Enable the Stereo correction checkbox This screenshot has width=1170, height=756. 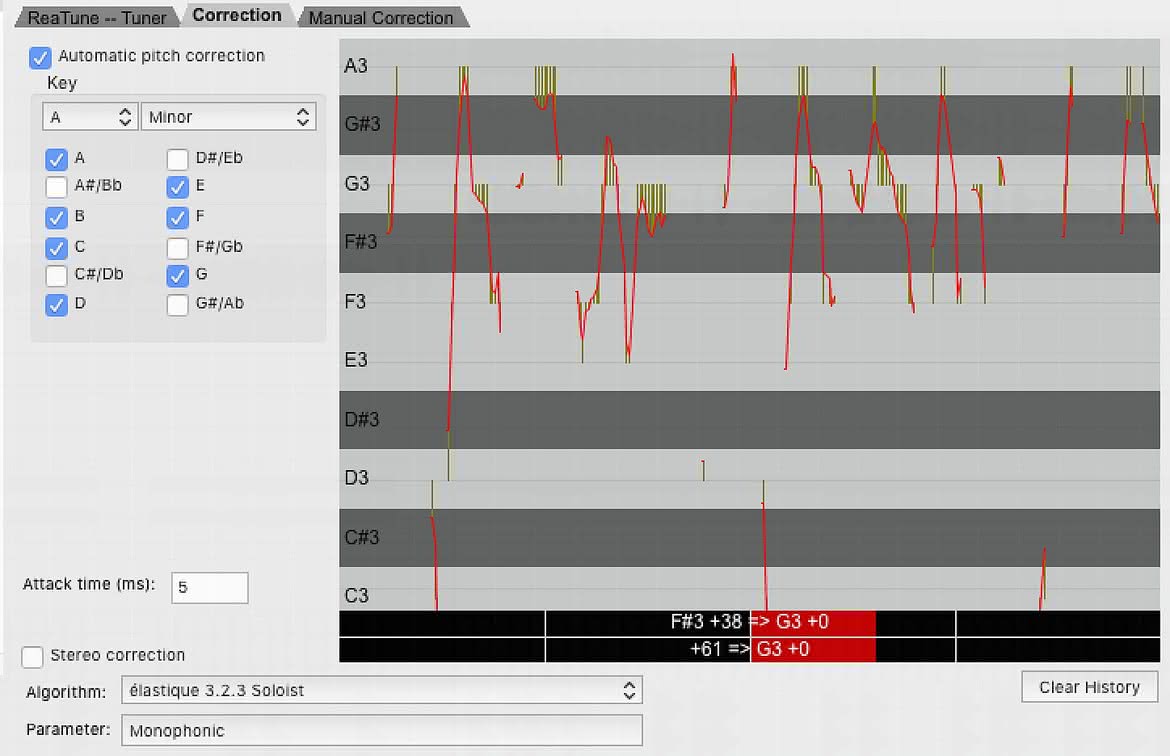tap(32, 657)
